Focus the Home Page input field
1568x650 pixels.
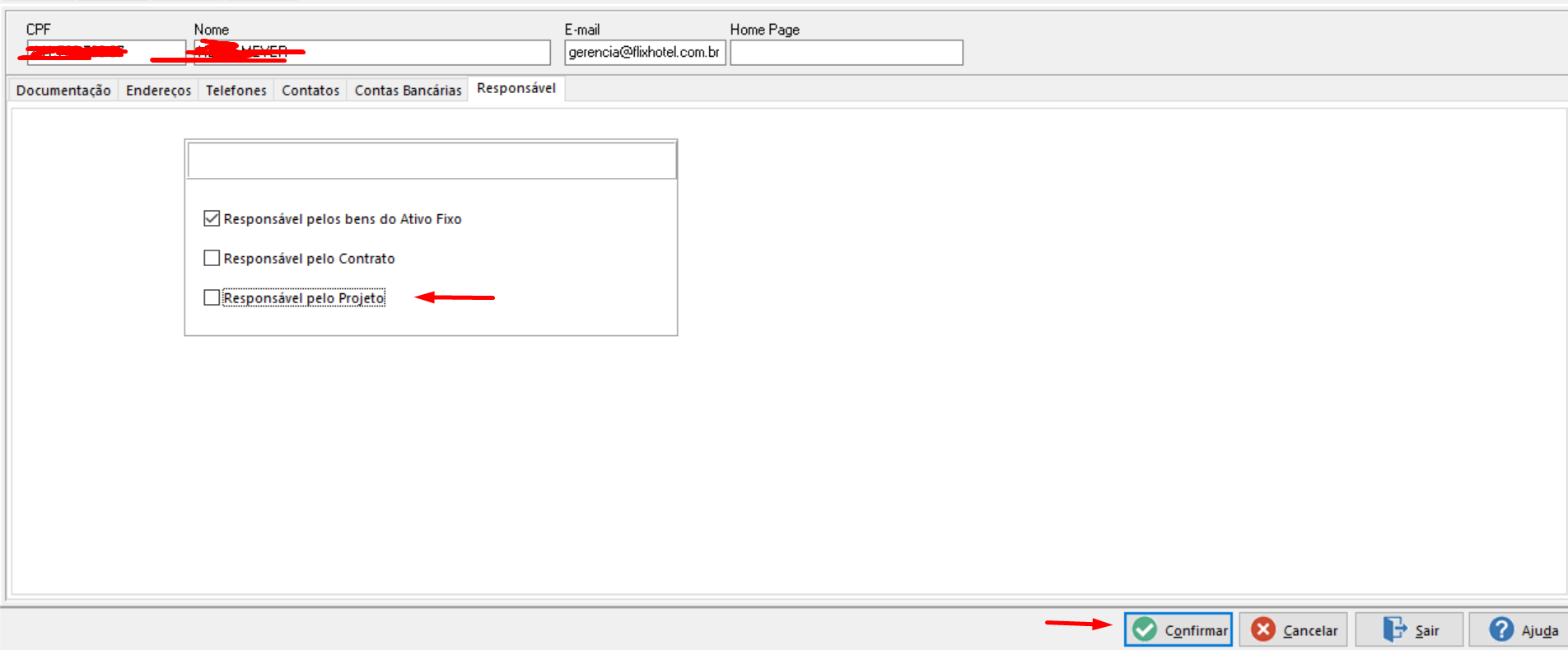coord(847,52)
